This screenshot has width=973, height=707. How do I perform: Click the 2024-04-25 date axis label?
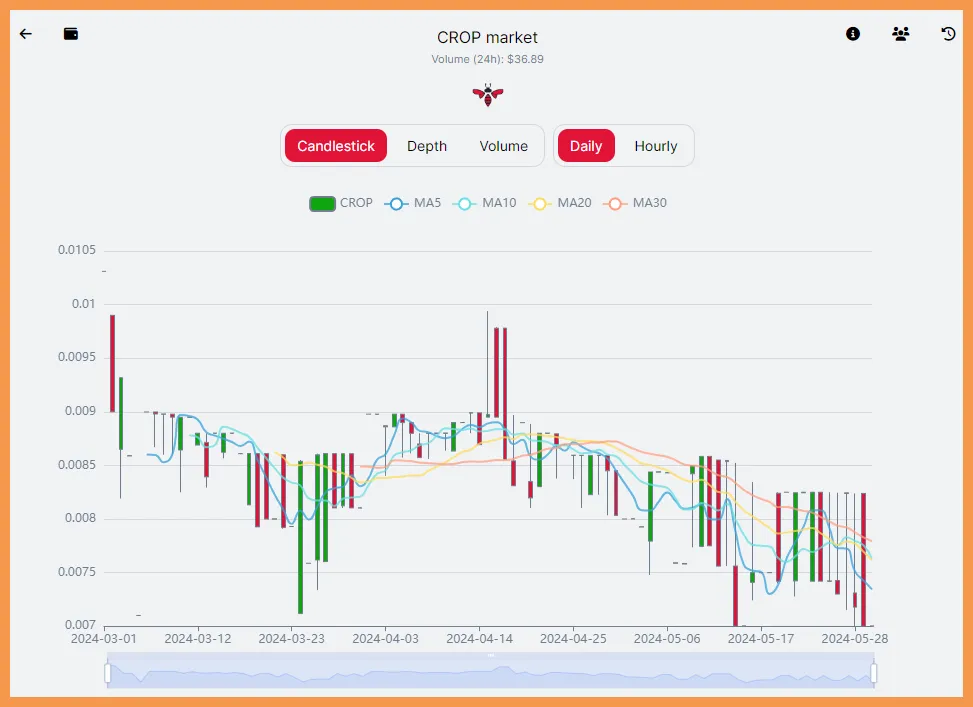[x=573, y=639]
